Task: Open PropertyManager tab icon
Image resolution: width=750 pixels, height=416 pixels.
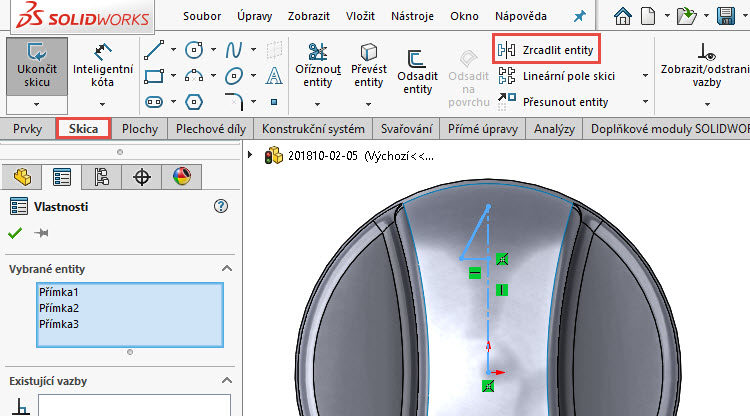Action: click(x=62, y=177)
